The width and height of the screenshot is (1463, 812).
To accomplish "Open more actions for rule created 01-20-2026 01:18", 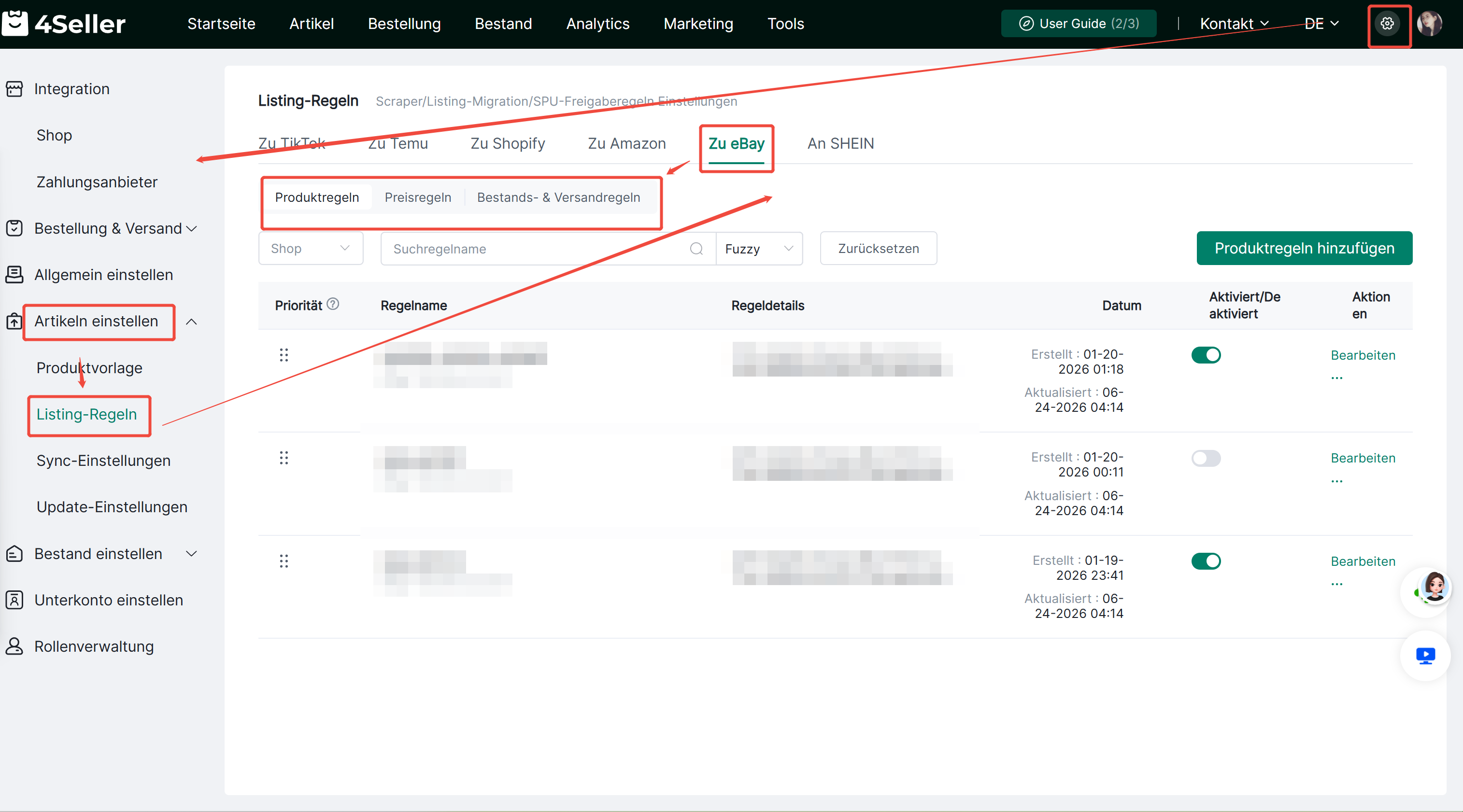I will (1337, 378).
